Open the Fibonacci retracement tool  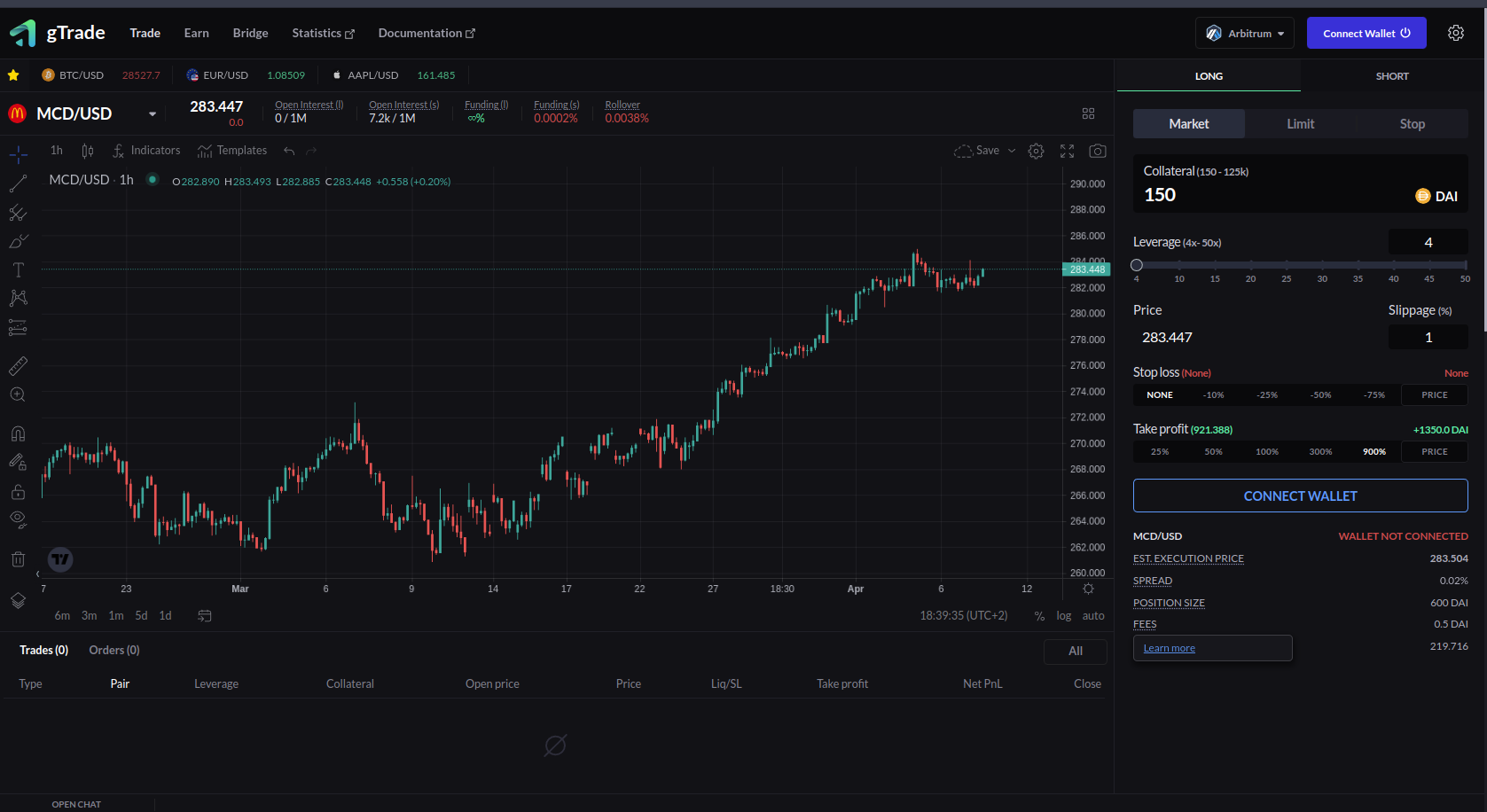click(x=18, y=213)
